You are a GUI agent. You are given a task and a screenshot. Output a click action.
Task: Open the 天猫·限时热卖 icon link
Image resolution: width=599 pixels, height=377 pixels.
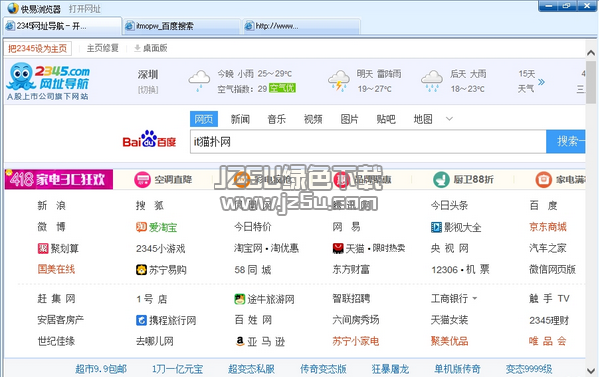[x=338, y=249]
